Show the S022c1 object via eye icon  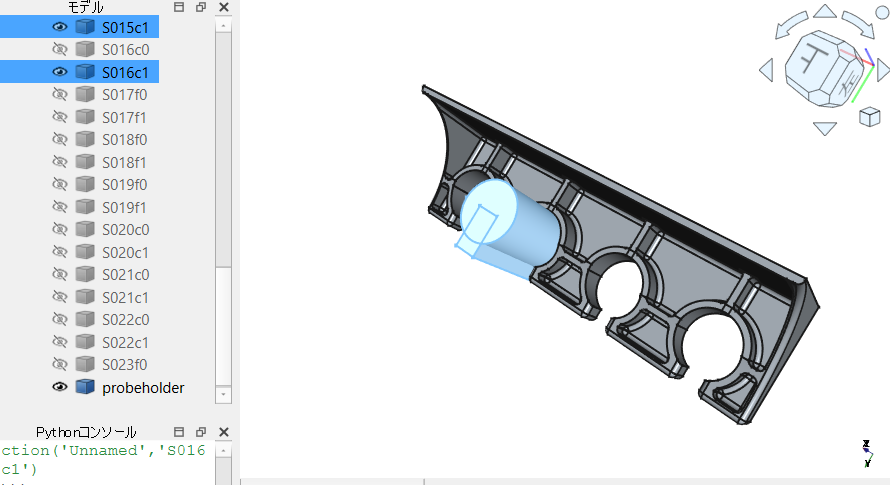(x=60, y=342)
